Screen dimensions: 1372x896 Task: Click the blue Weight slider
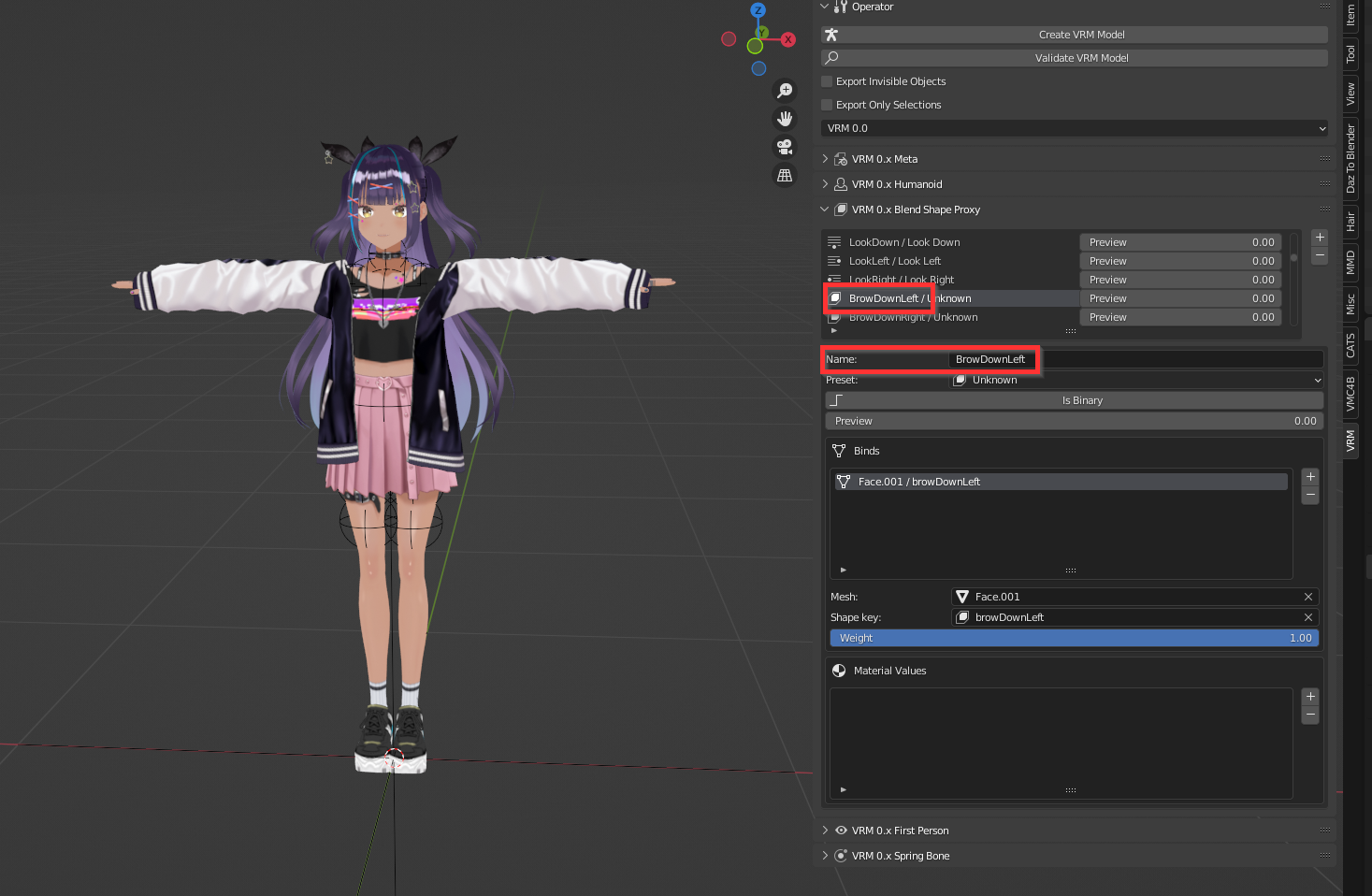pyautogui.click(x=1074, y=638)
